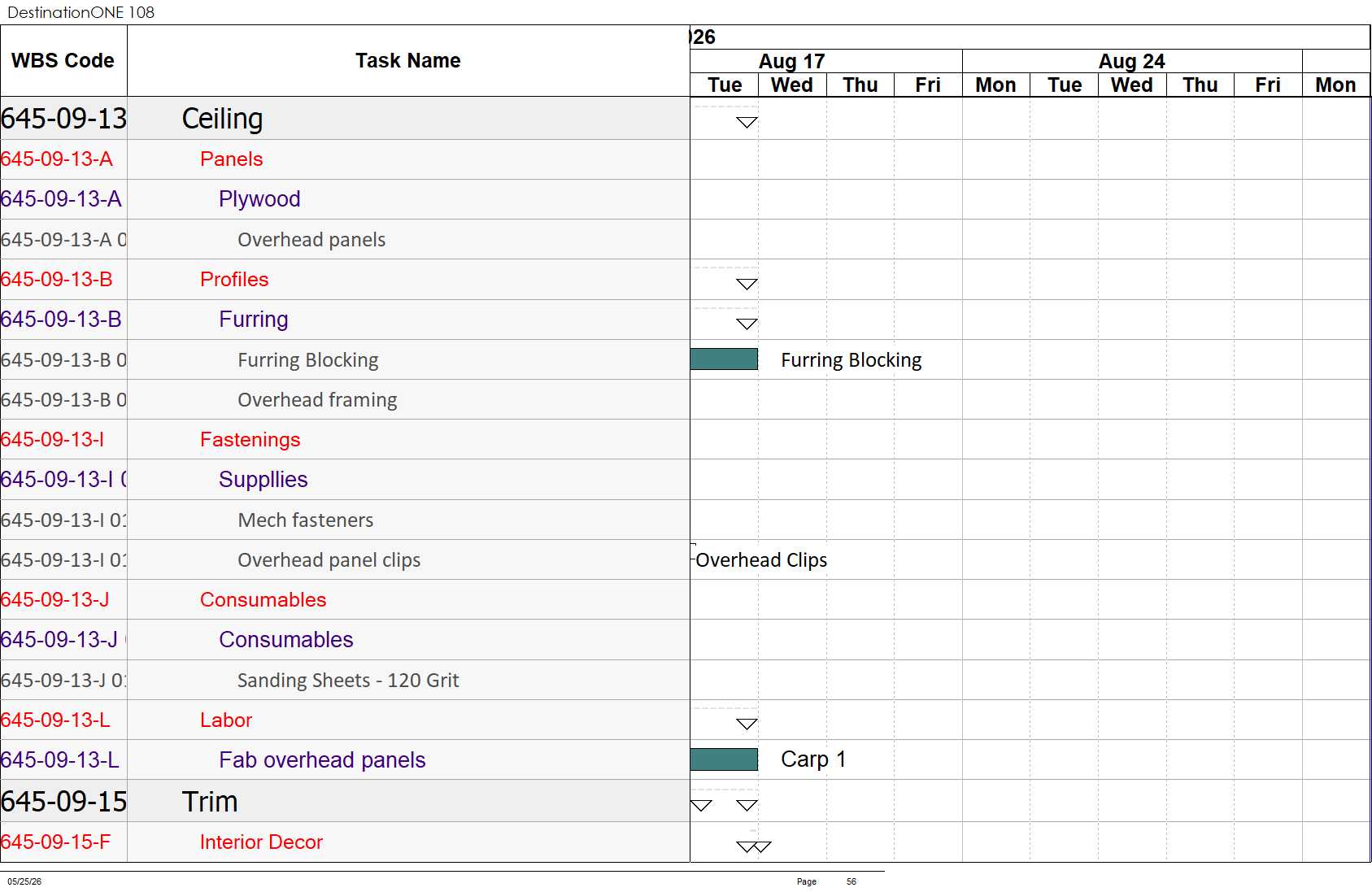Click the Task Name column header
The width and height of the screenshot is (1372, 892).
[408, 61]
